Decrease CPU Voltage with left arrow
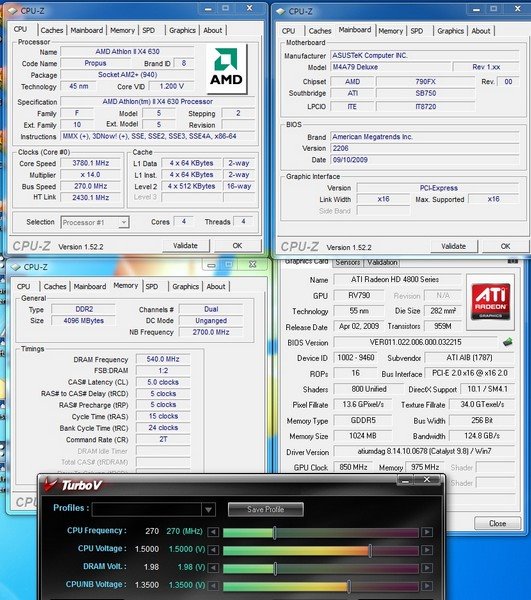531x600 pixels. [213, 550]
